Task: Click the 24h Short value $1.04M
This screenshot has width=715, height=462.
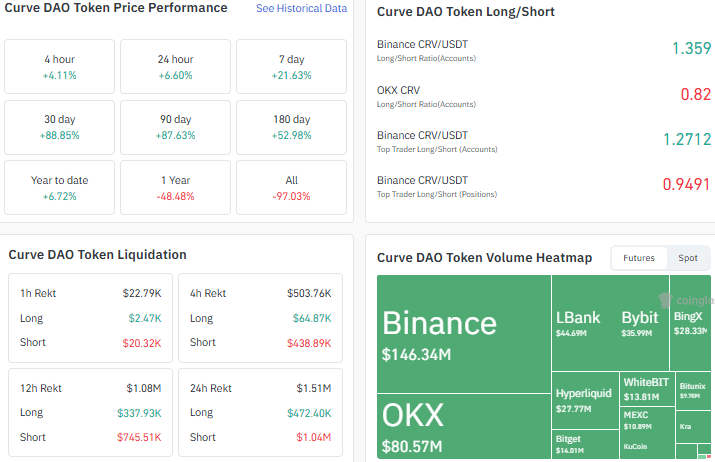Action: [314, 437]
